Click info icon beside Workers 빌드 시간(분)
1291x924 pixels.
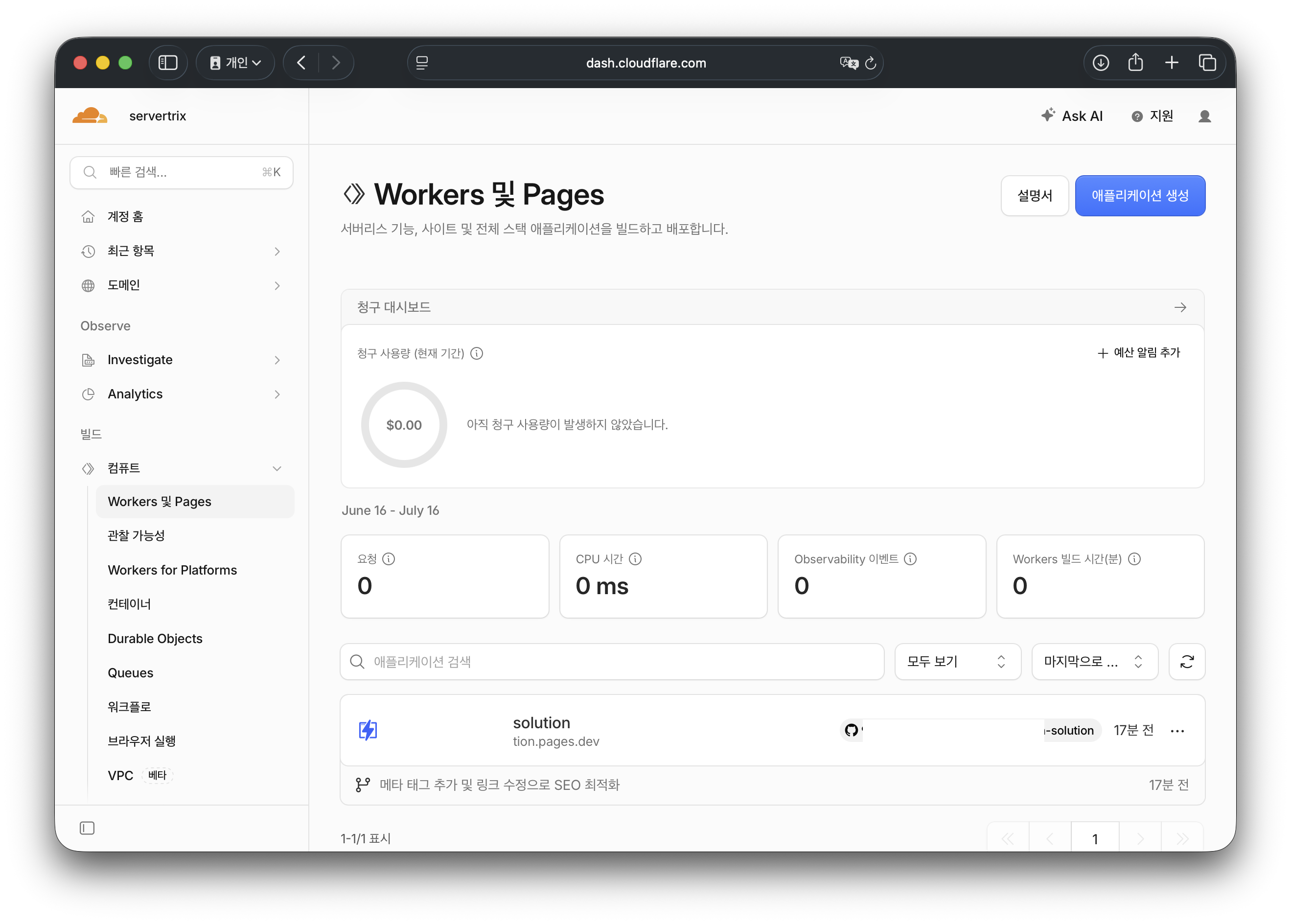[1134, 559]
